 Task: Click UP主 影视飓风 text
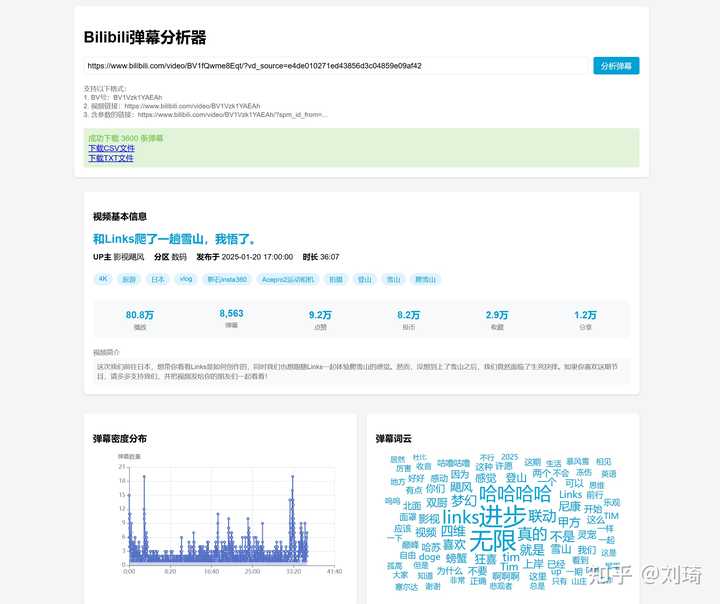point(118,257)
